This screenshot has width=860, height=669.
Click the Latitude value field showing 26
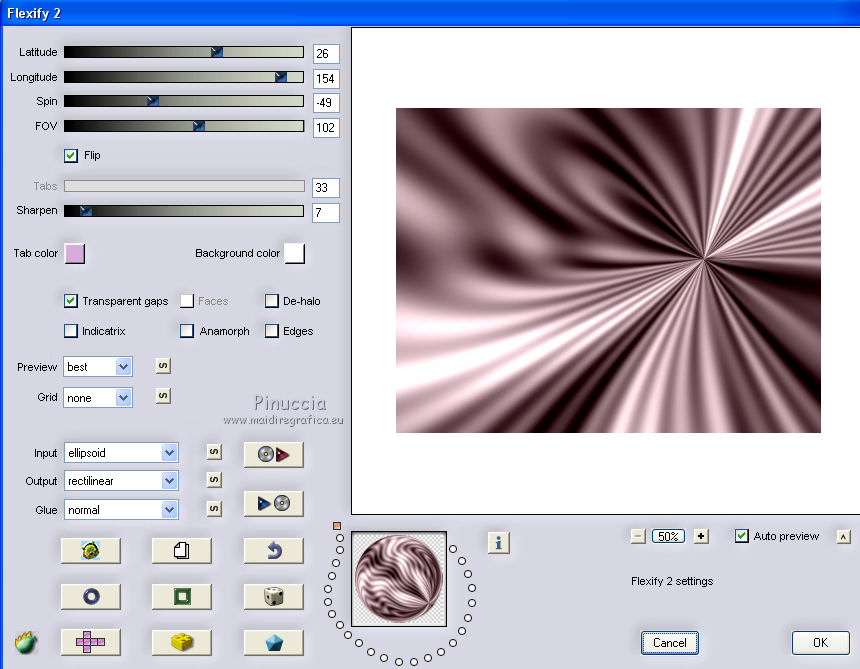326,54
